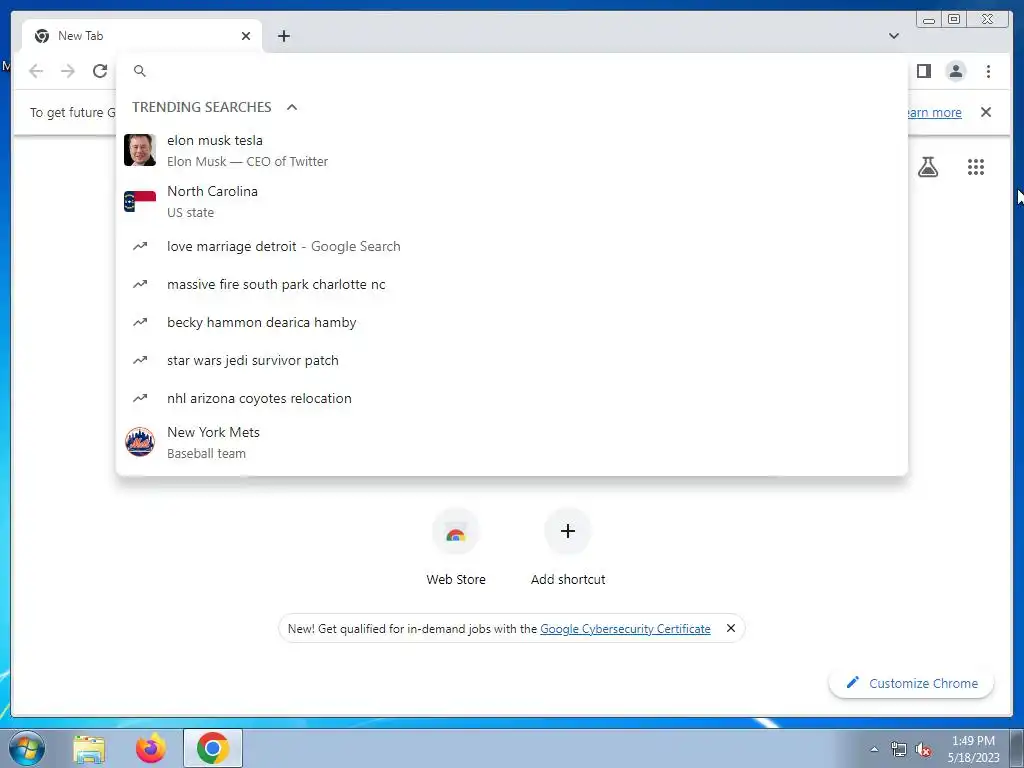The width and height of the screenshot is (1024, 768).
Task: Open the Web Store shortcut icon
Action: (x=456, y=532)
